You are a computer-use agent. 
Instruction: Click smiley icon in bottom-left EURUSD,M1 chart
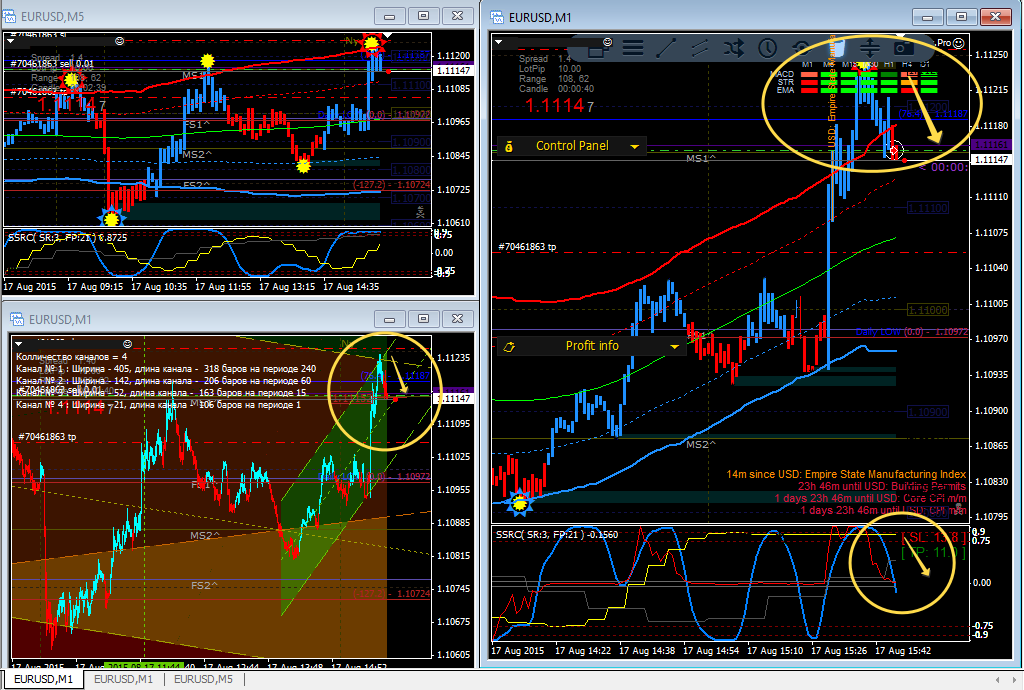pyautogui.click(x=127, y=344)
